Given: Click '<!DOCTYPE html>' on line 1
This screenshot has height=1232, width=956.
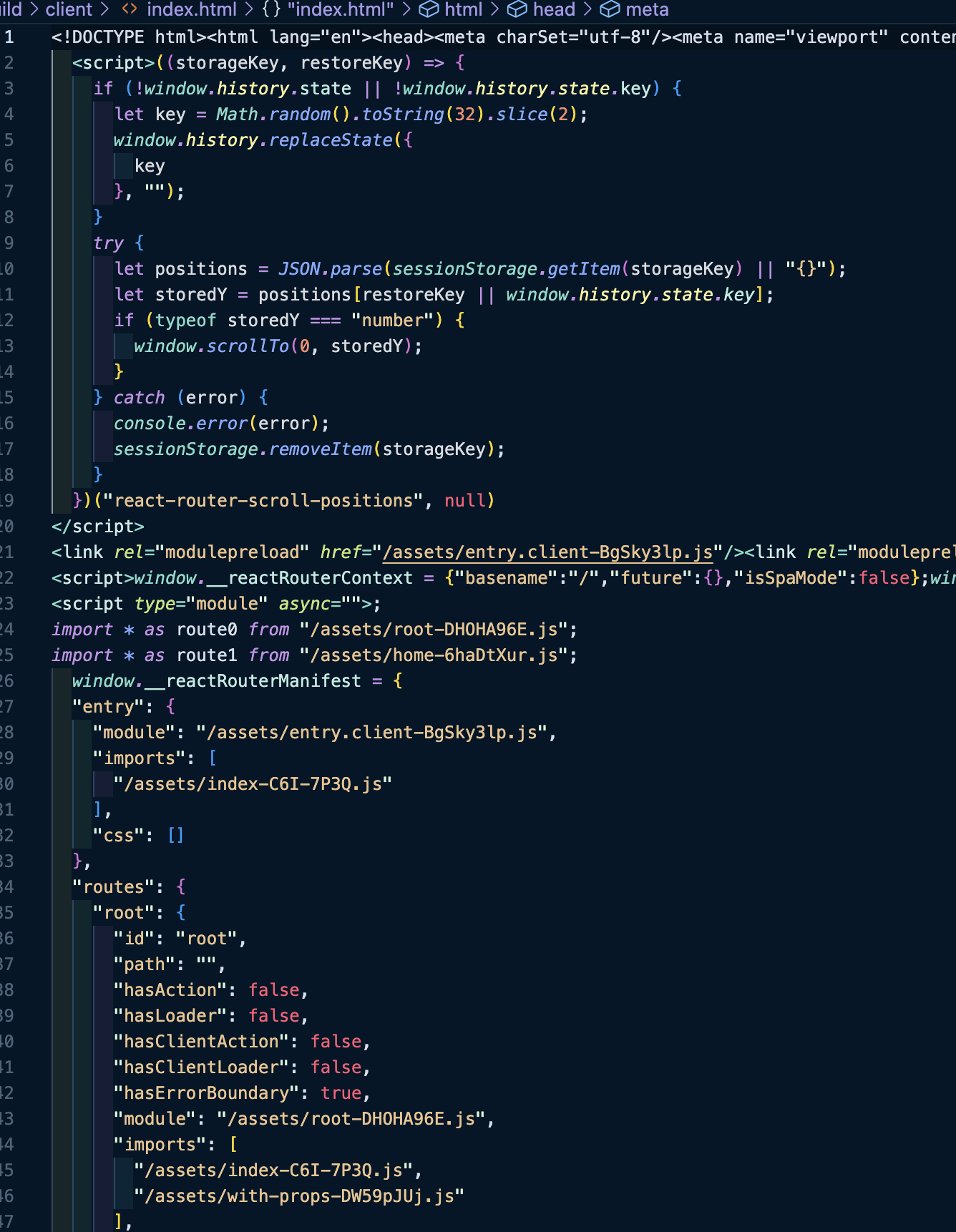Looking at the screenshot, I should point(129,37).
